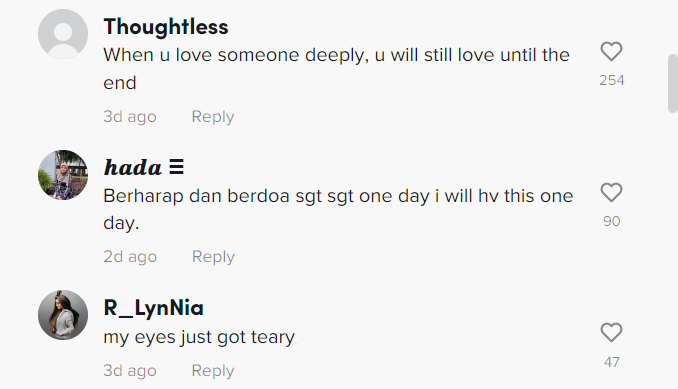Open Thoughtless's default avatar profile
678x389 pixels.
tap(63, 34)
